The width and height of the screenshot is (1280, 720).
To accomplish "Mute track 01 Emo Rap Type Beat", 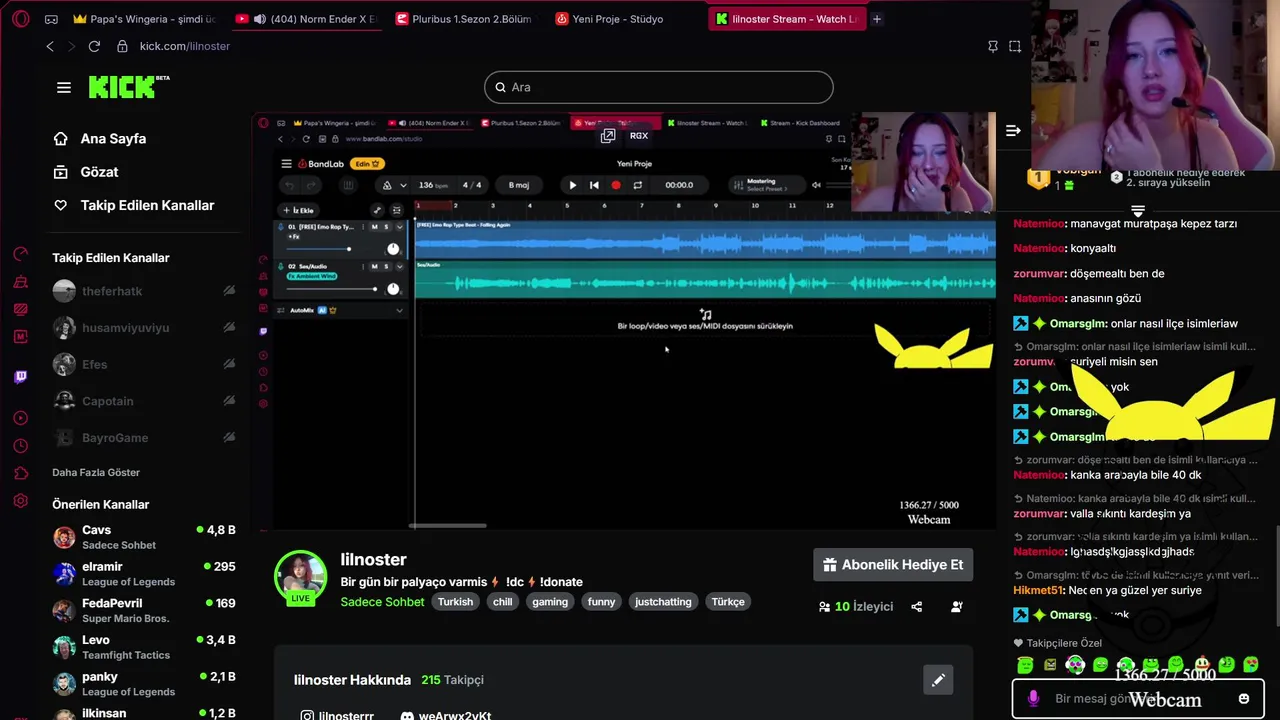I will click(375, 227).
